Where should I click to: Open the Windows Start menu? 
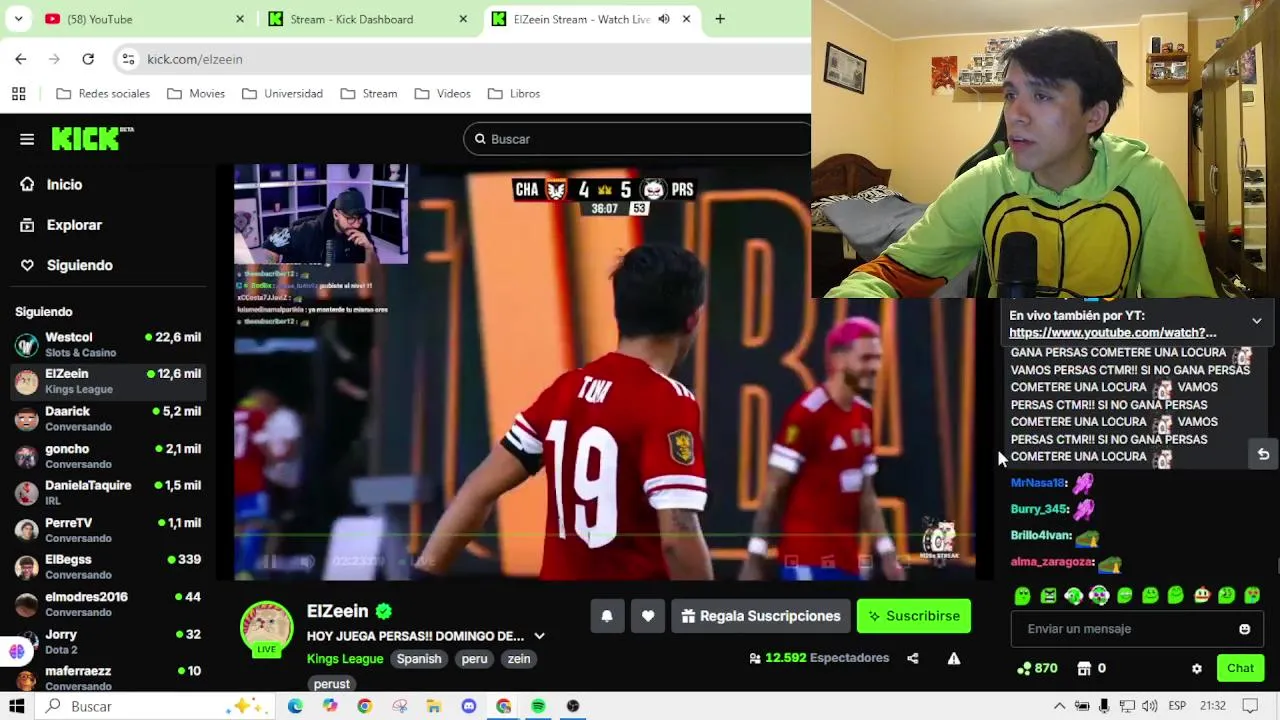tap(17, 706)
